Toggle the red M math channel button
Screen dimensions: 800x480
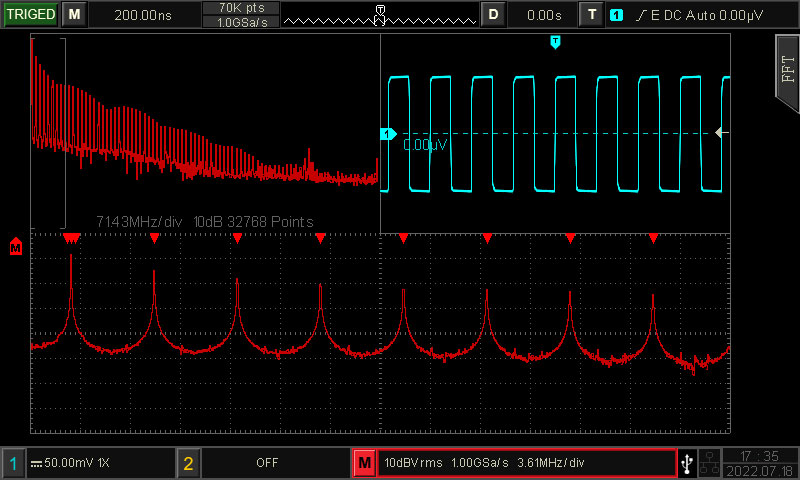pos(365,463)
